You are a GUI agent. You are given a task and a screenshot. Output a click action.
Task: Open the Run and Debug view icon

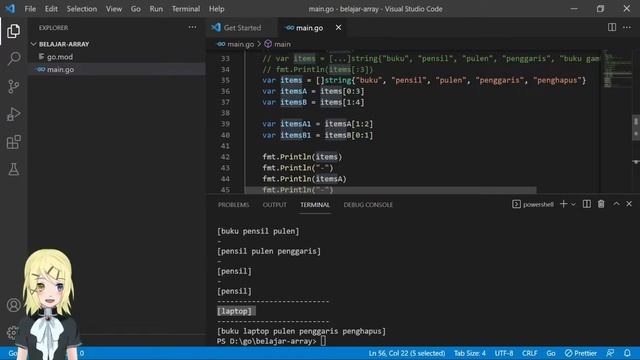(x=13, y=114)
